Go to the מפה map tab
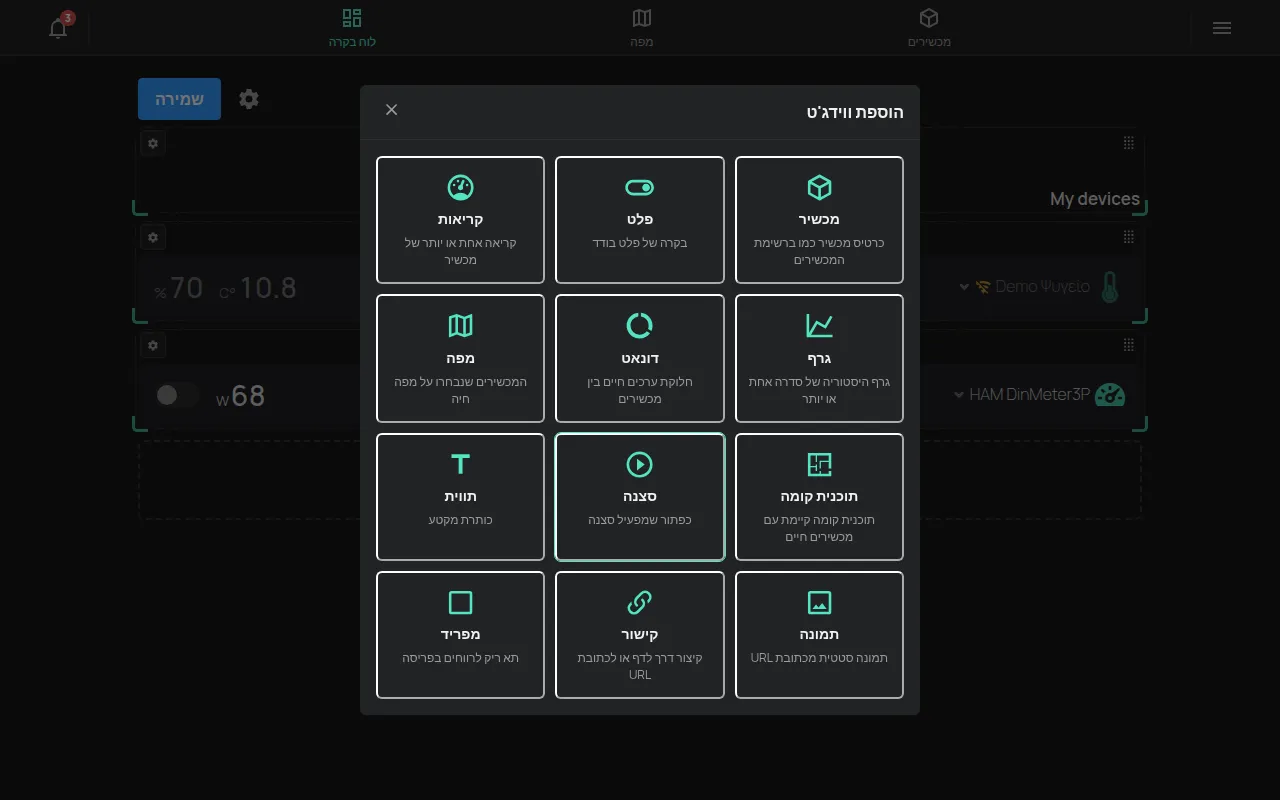 click(642, 28)
